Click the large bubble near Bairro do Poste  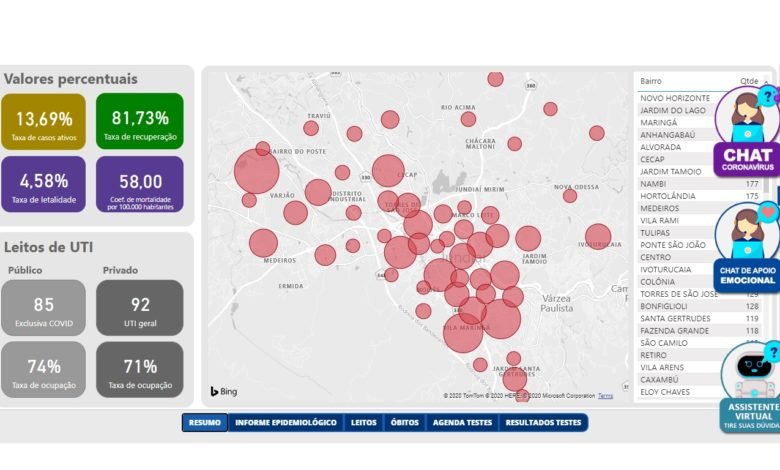256,171
